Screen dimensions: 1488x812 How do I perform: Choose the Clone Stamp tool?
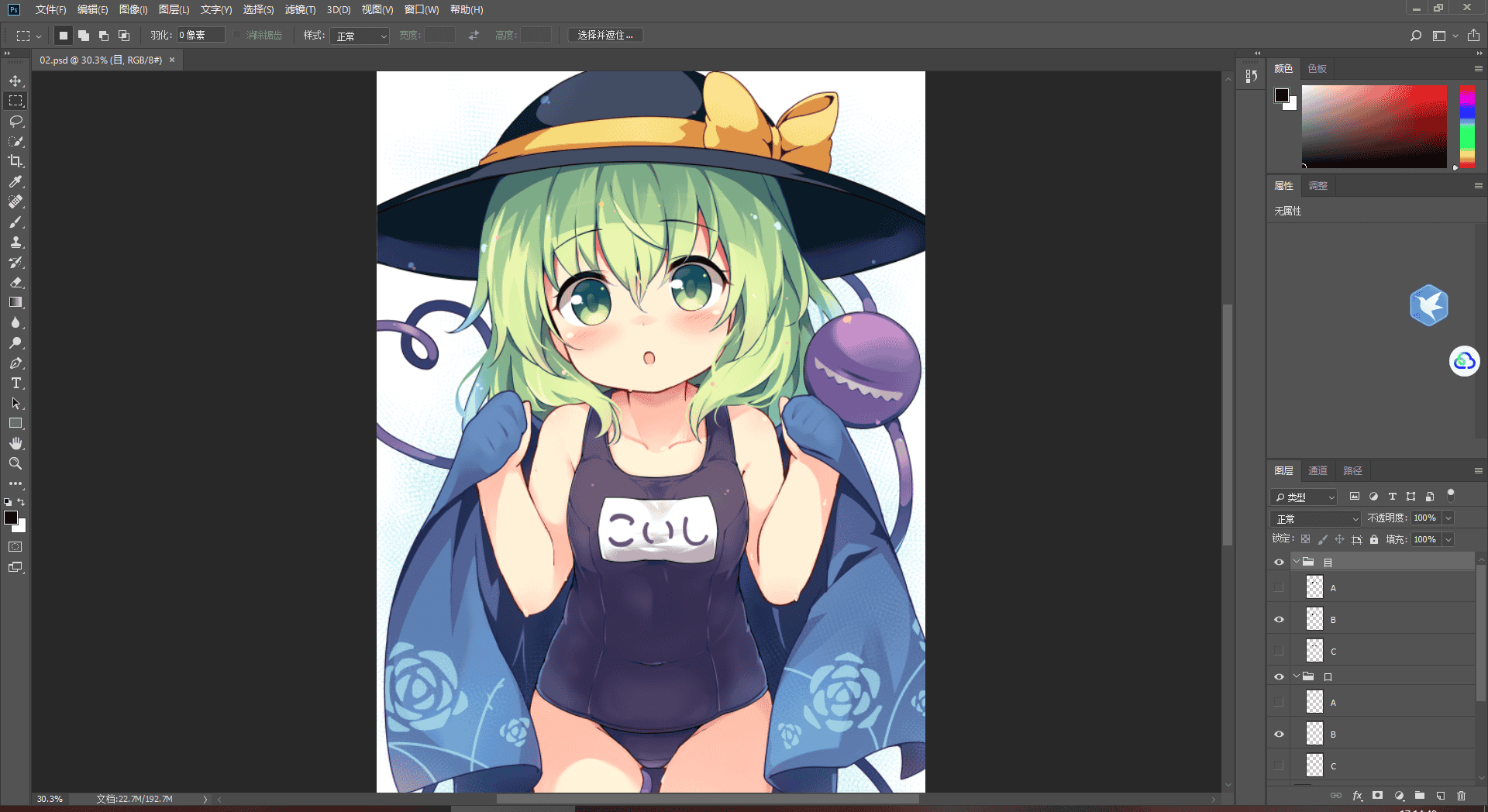15,242
